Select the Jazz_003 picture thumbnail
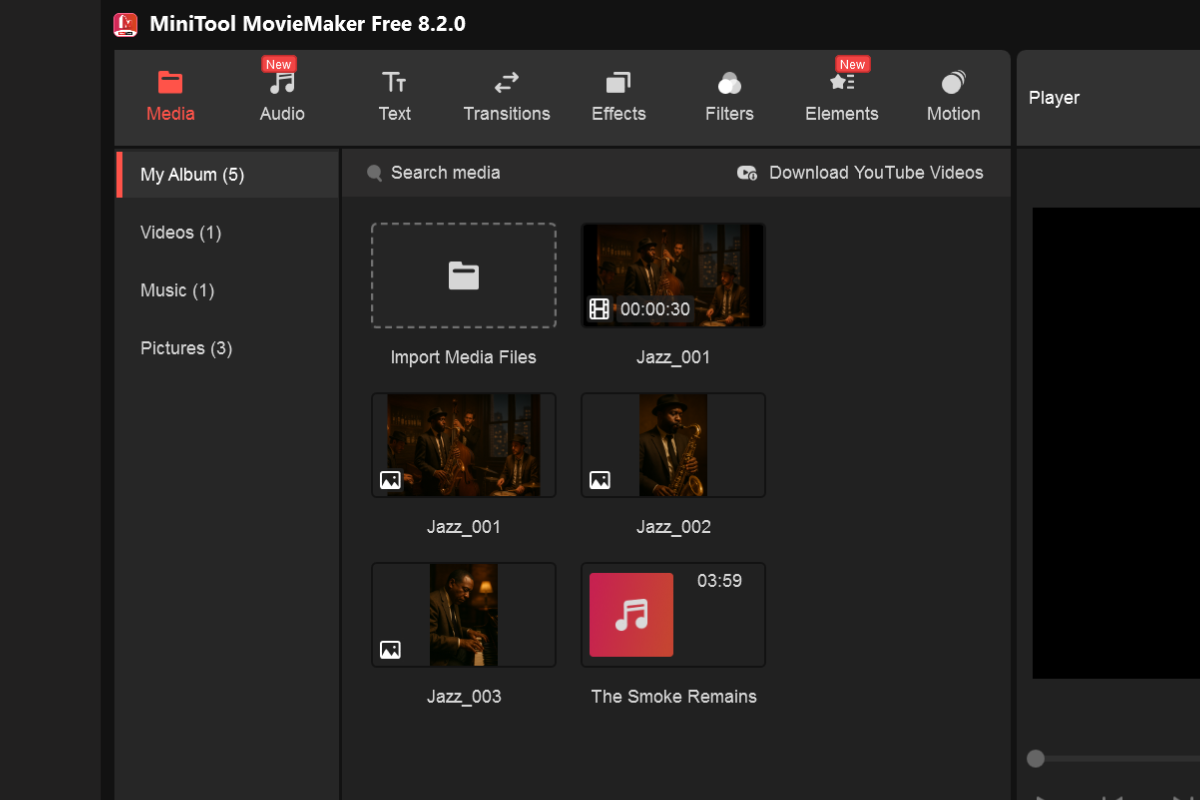Screen dimensions: 1200x800 [x=464, y=615]
